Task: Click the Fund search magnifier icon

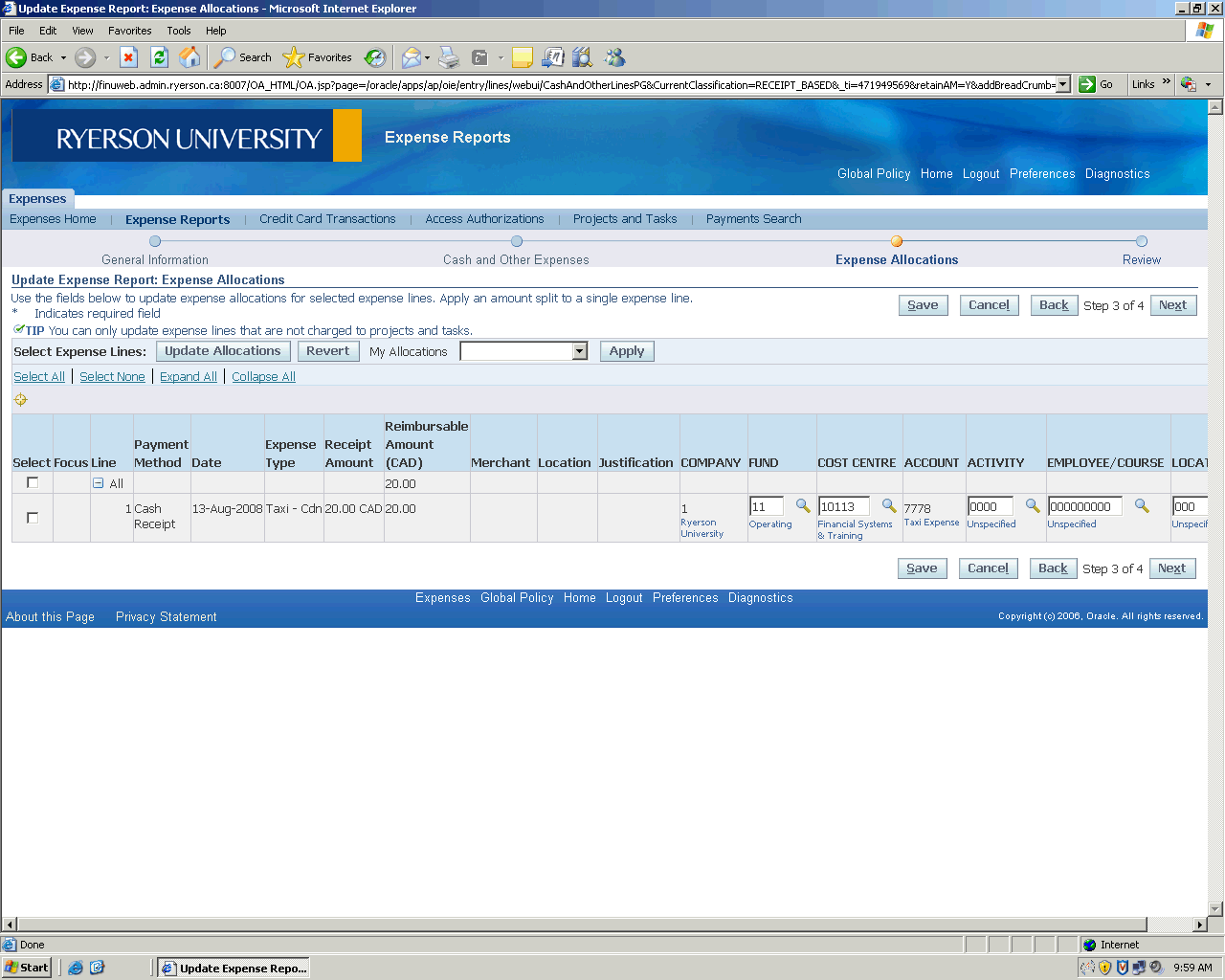Action: [x=803, y=506]
